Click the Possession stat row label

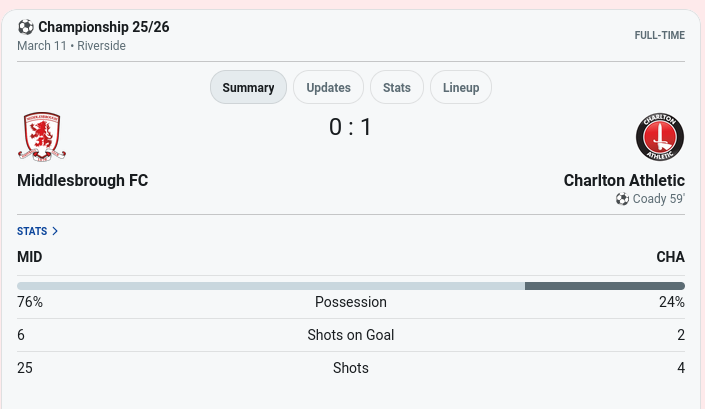[351, 302]
